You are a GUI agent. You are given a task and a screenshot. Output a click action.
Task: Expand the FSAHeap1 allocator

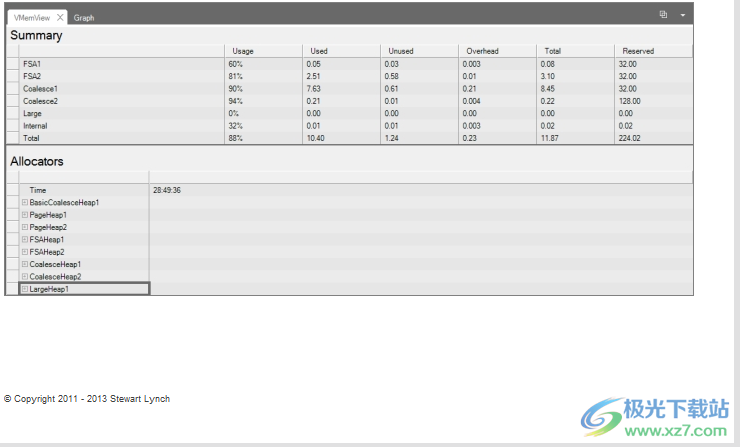[25, 240]
